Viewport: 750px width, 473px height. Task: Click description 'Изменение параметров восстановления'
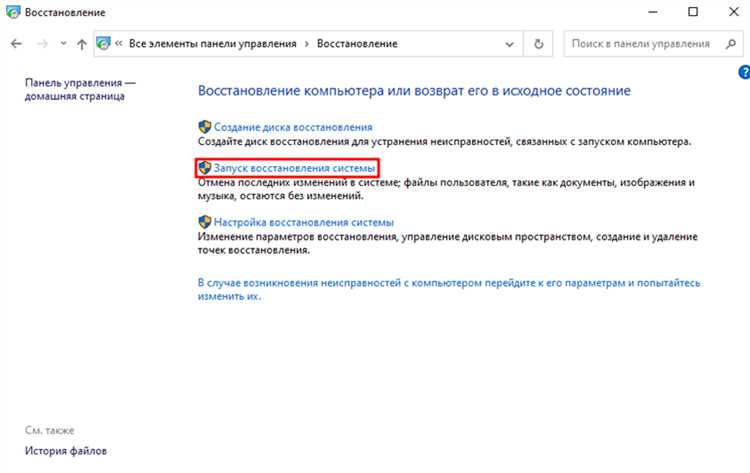[448, 243]
